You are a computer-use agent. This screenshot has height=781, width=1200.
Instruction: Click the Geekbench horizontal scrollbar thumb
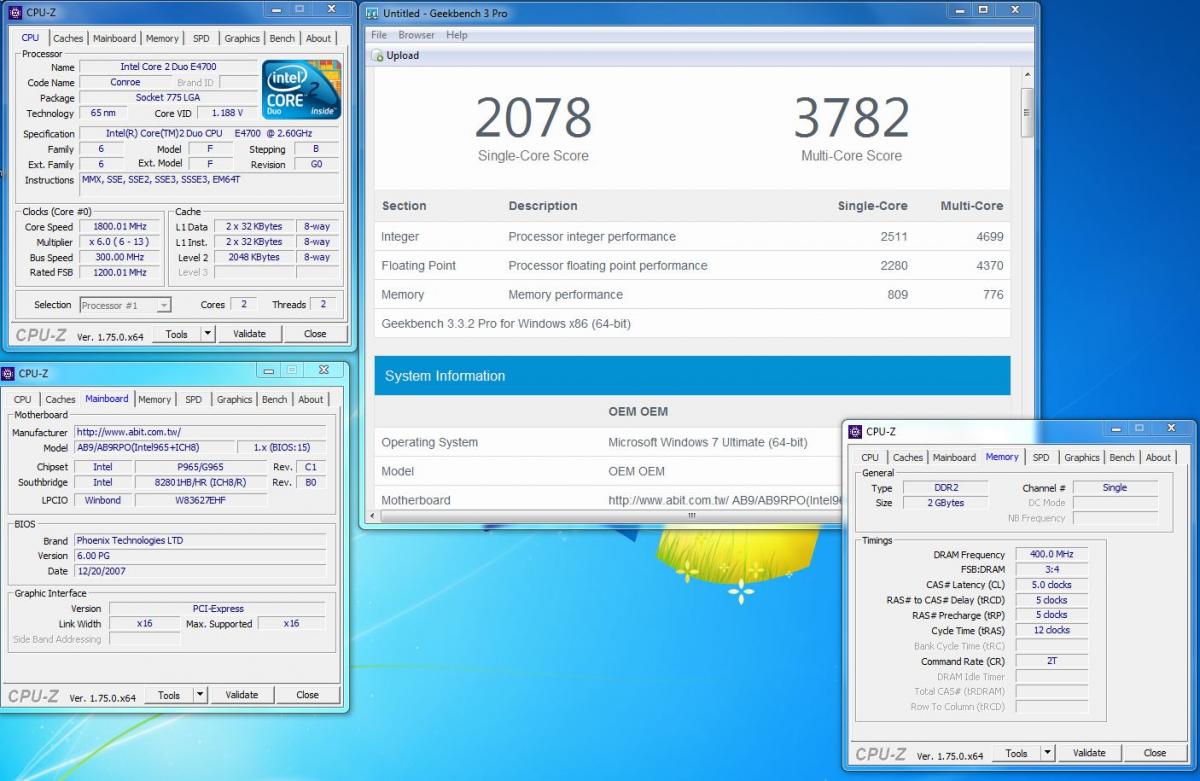[690, 516]
